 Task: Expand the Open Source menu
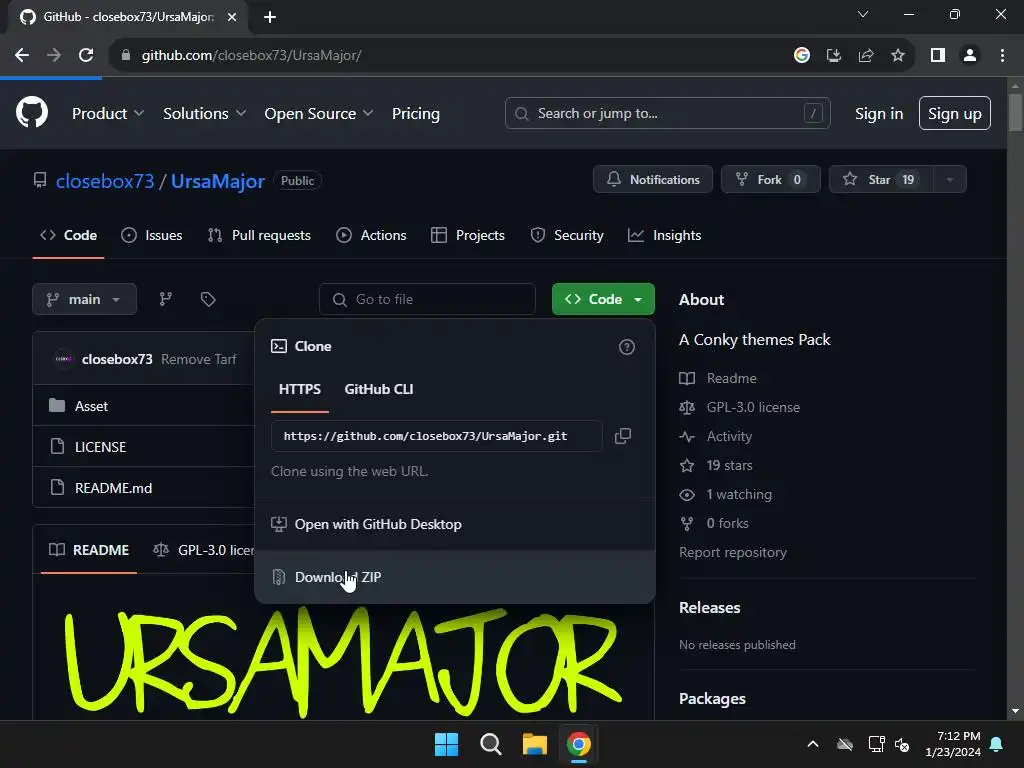pyautogui.click(x=319, y=114)
